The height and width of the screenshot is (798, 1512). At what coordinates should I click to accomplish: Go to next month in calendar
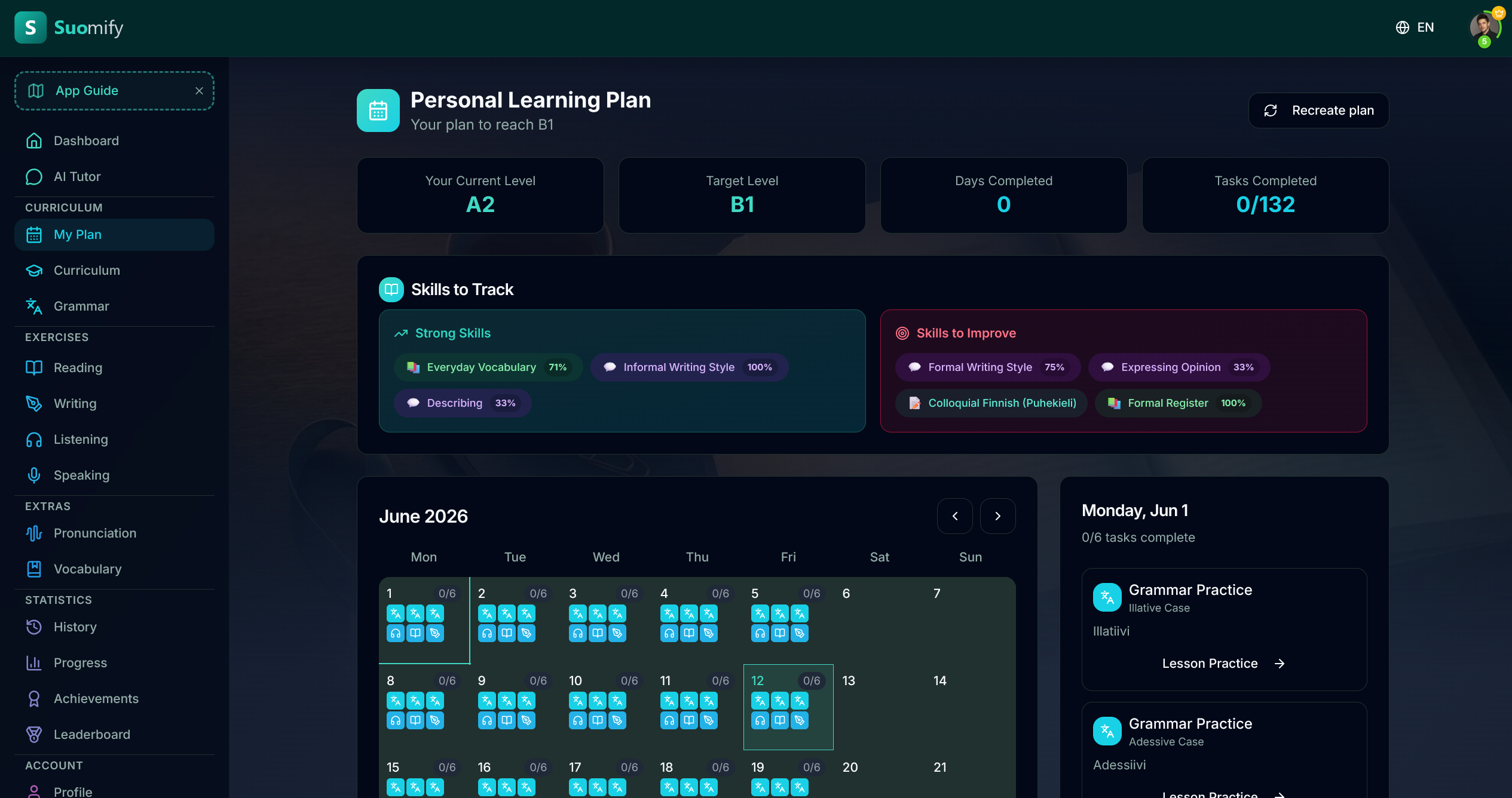[997, 516]
